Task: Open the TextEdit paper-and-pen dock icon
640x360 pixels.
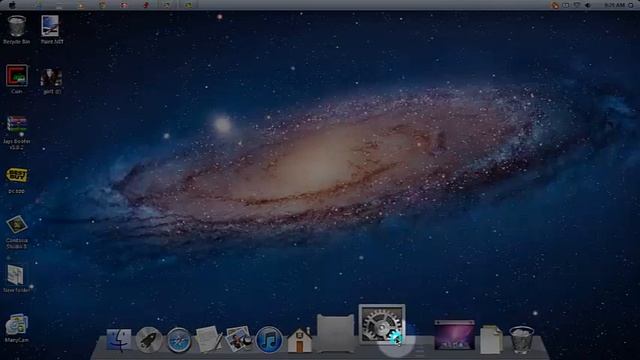Action: coord(209,339)
